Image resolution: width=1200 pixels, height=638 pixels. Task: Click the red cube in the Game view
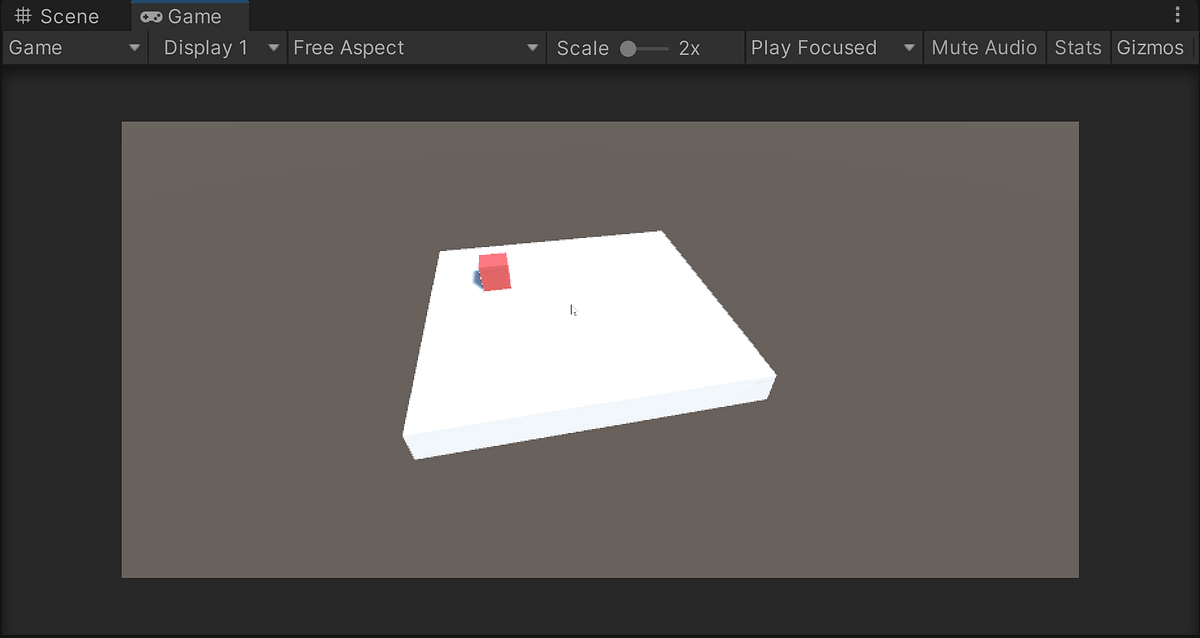[494, 270]
